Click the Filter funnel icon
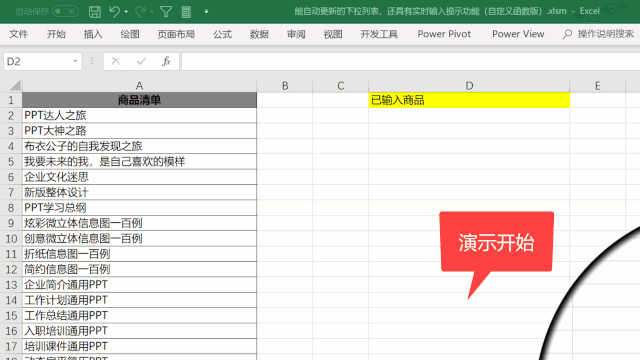Screen dimensions: 640x360 (166, 12)
